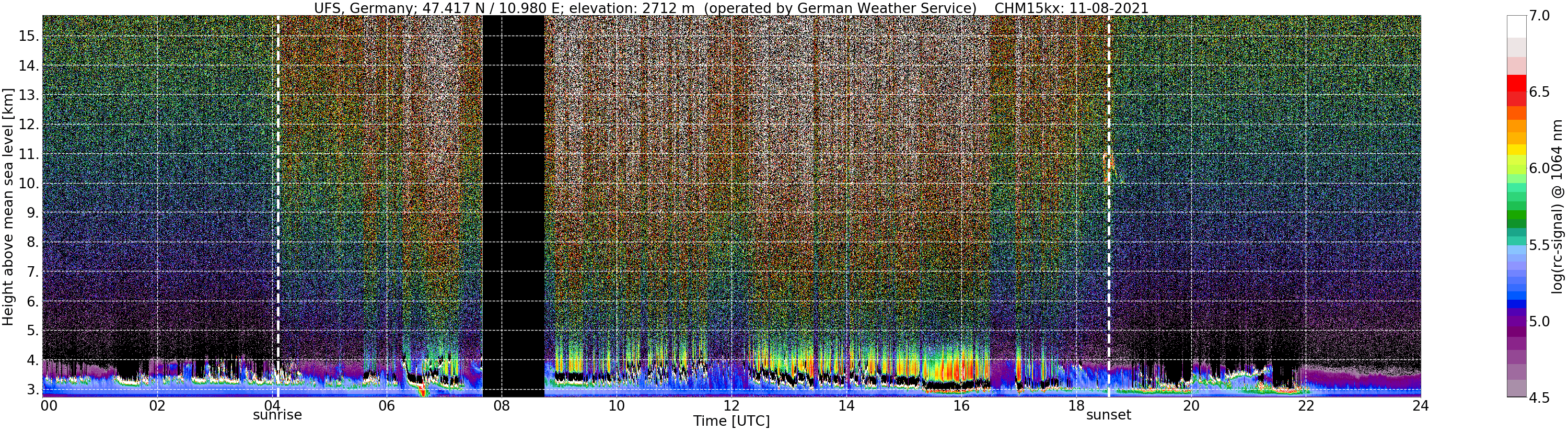1568x431 pixels.
Task: Click the '02' time tick label
Action: pyautogui.click(x=157, y=405)
